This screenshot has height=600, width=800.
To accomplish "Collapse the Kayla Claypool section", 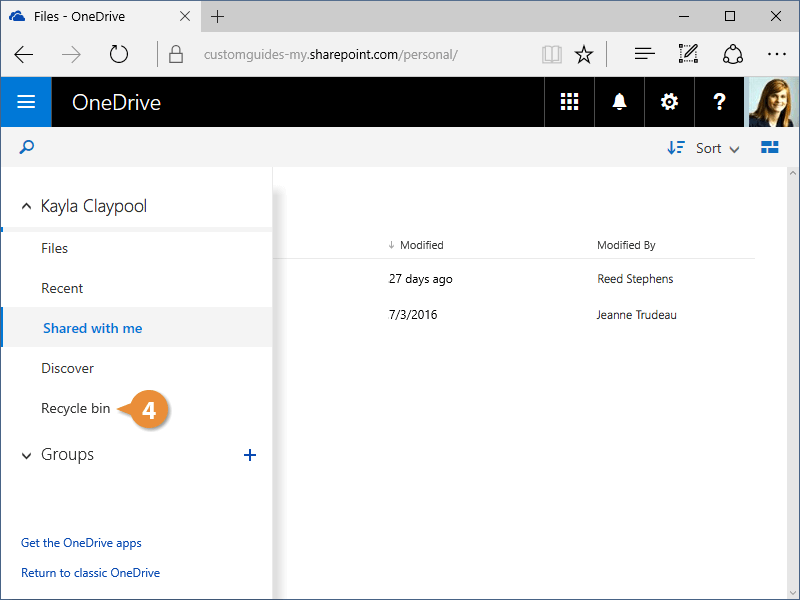I will pos(26,206).
